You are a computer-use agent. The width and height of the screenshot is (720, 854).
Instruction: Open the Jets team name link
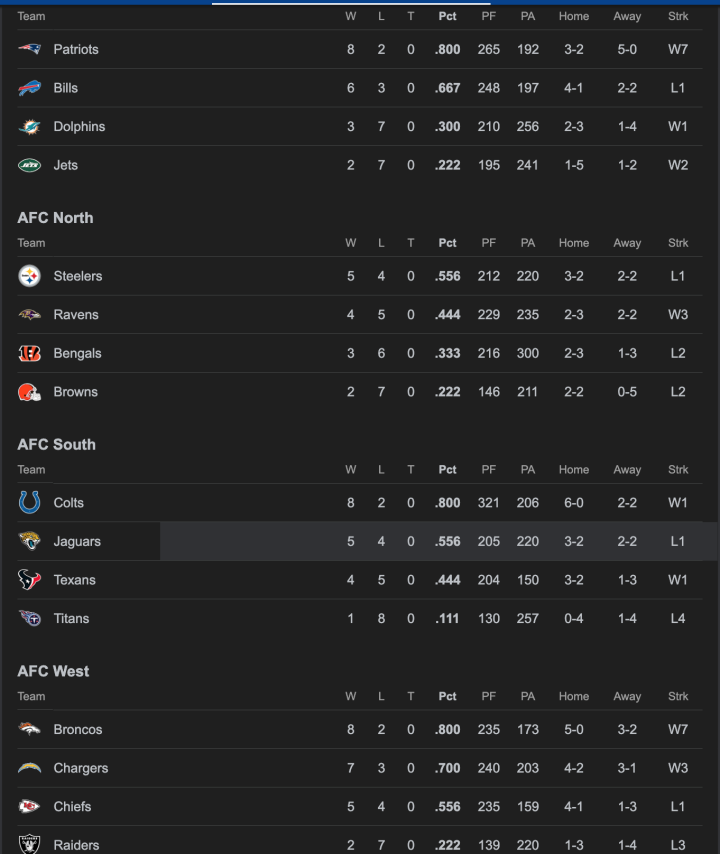[65, 166]
